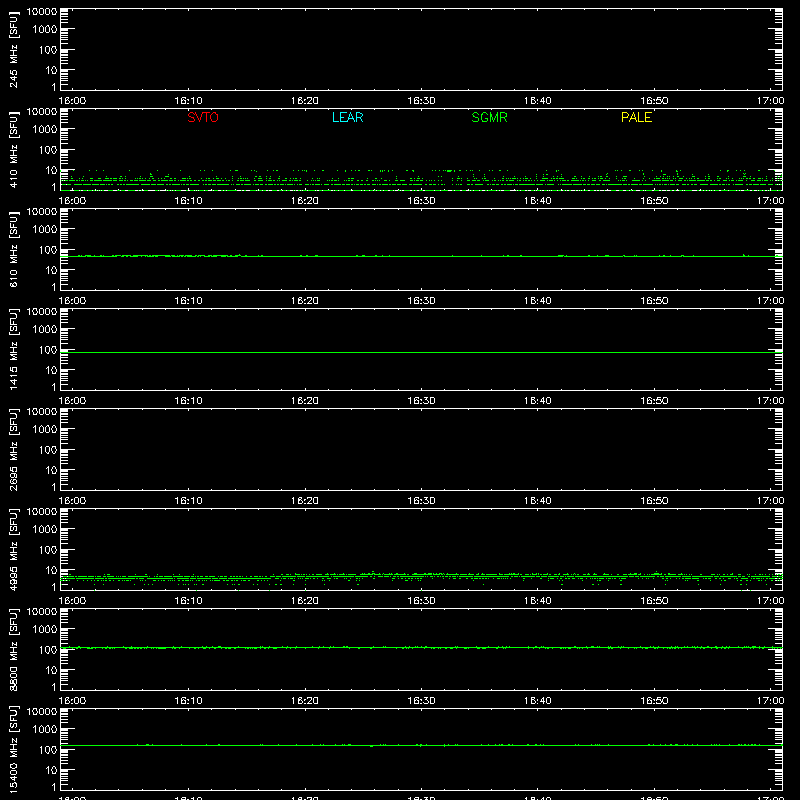
Task: Select the 8800 MHz [SFU] axis title
Action: 14,650
